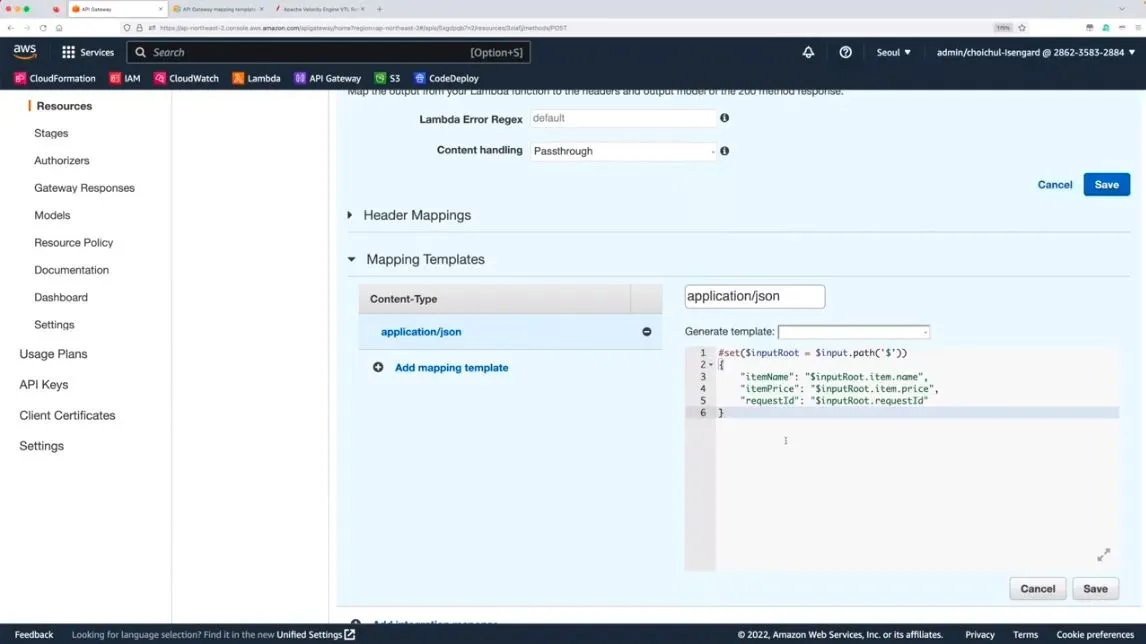This screenshot has width=1146, height=644.
Task: Open Stages in the sidebar
Action: (51, 133)
